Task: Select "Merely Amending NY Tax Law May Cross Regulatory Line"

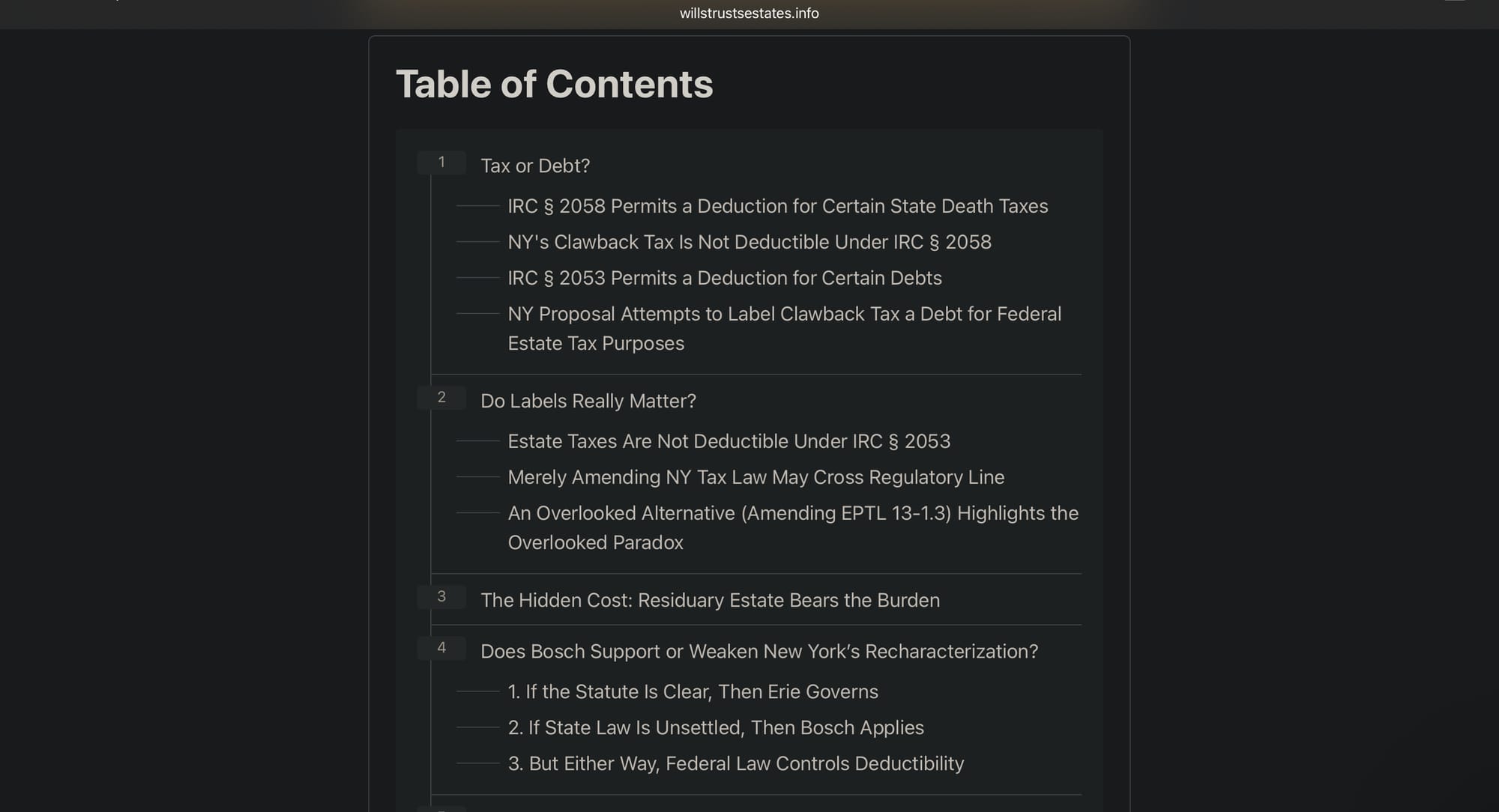Action: pyautogui.click(x=756, y=477)
